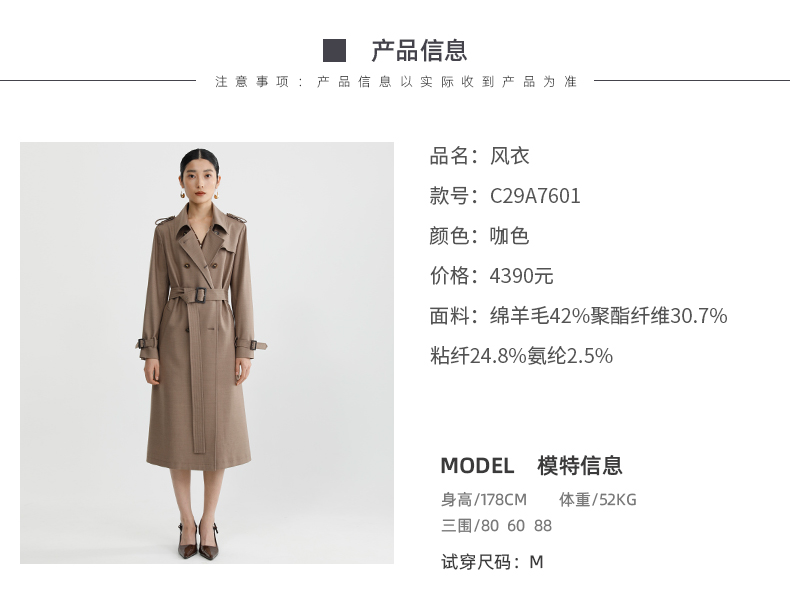The height and width of the screenshot is (613, 790).
Task: Click the 产品信息 heading
Action: (419, 51)
